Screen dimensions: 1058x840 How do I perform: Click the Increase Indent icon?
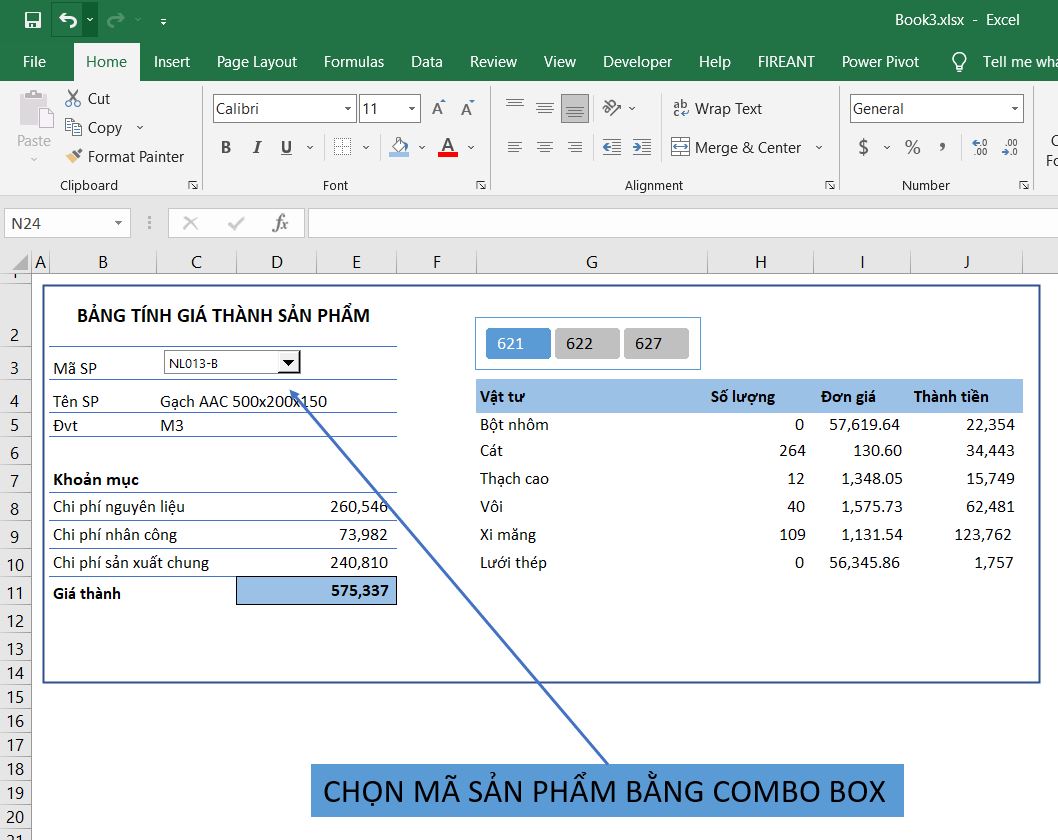641,147
